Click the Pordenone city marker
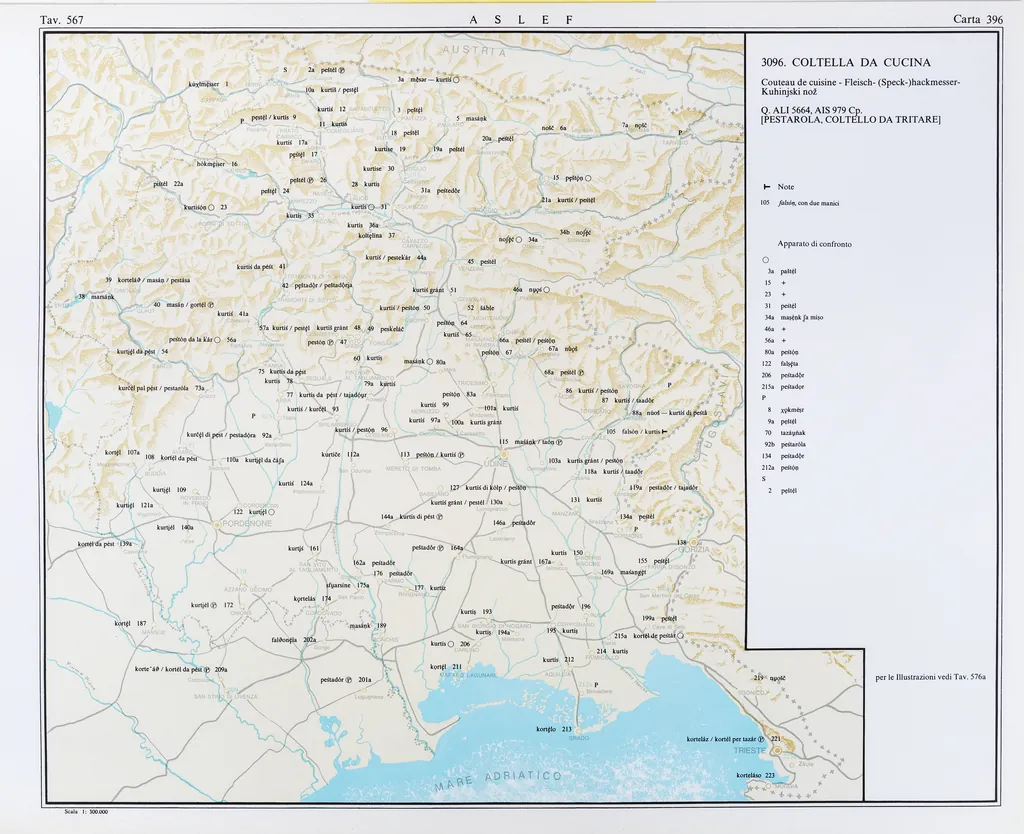Image resolution: width=1024 pixels, height=834 pixels. click(x=216, y=523)
